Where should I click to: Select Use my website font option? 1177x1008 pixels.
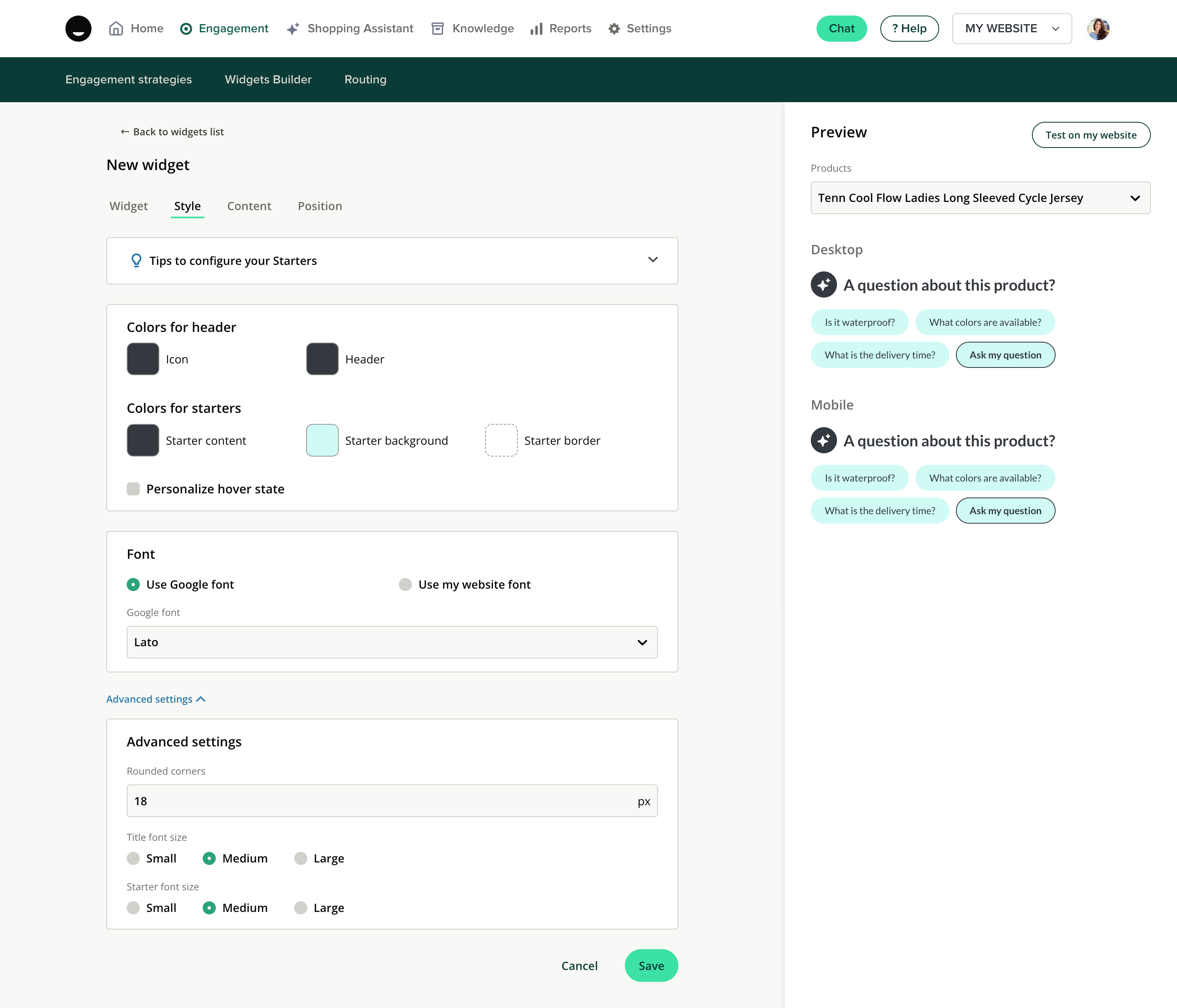click(405, 585)
